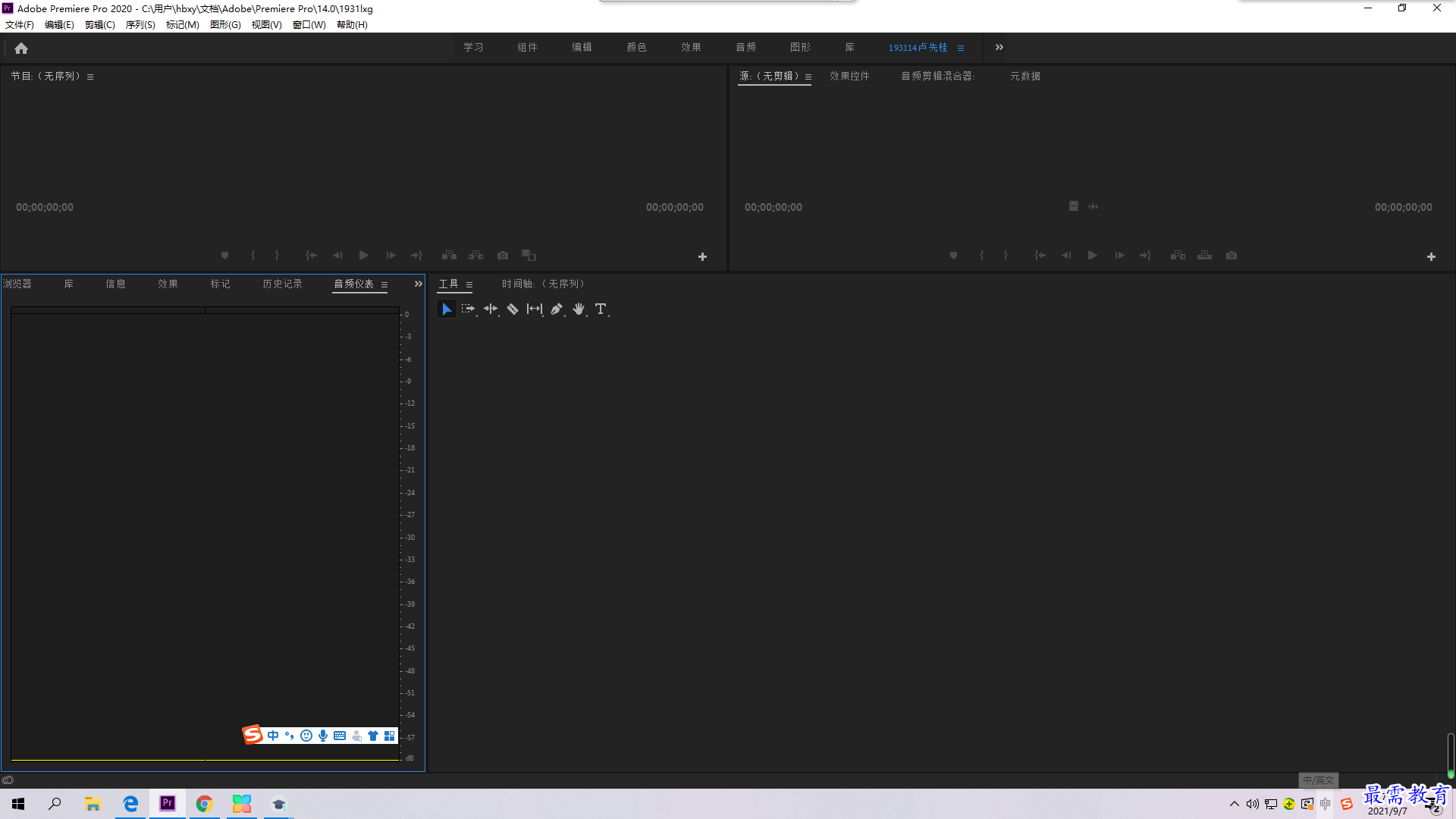
Task: Select the Selection tool arrow
Action: tap(447, 309)
